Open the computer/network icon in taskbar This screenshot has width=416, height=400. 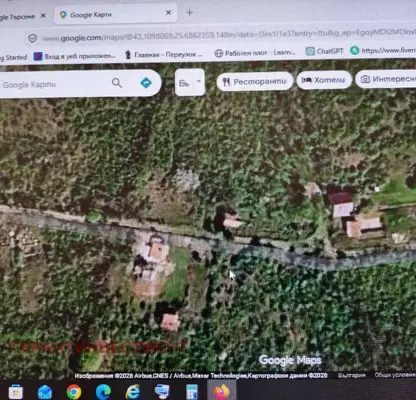coord(162,391)
